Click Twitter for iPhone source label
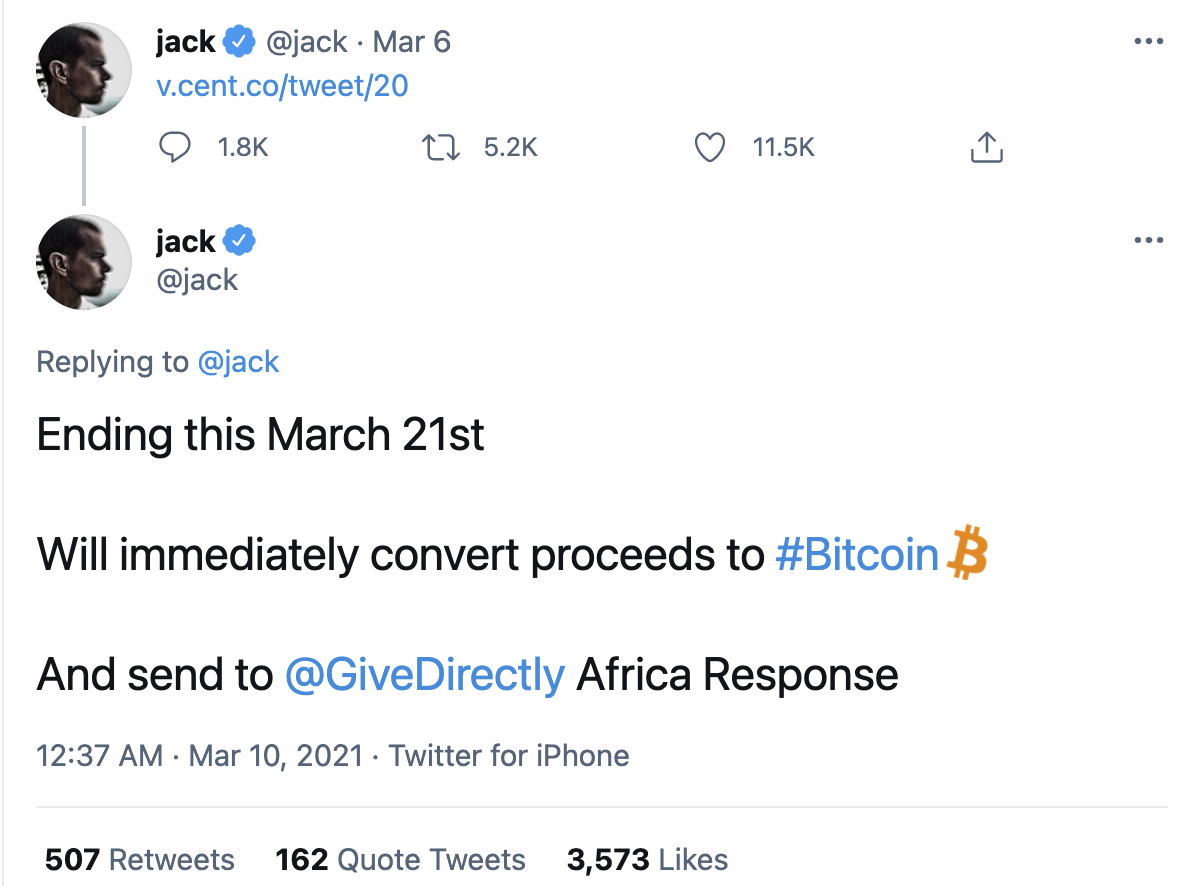 tap(509, 755)
